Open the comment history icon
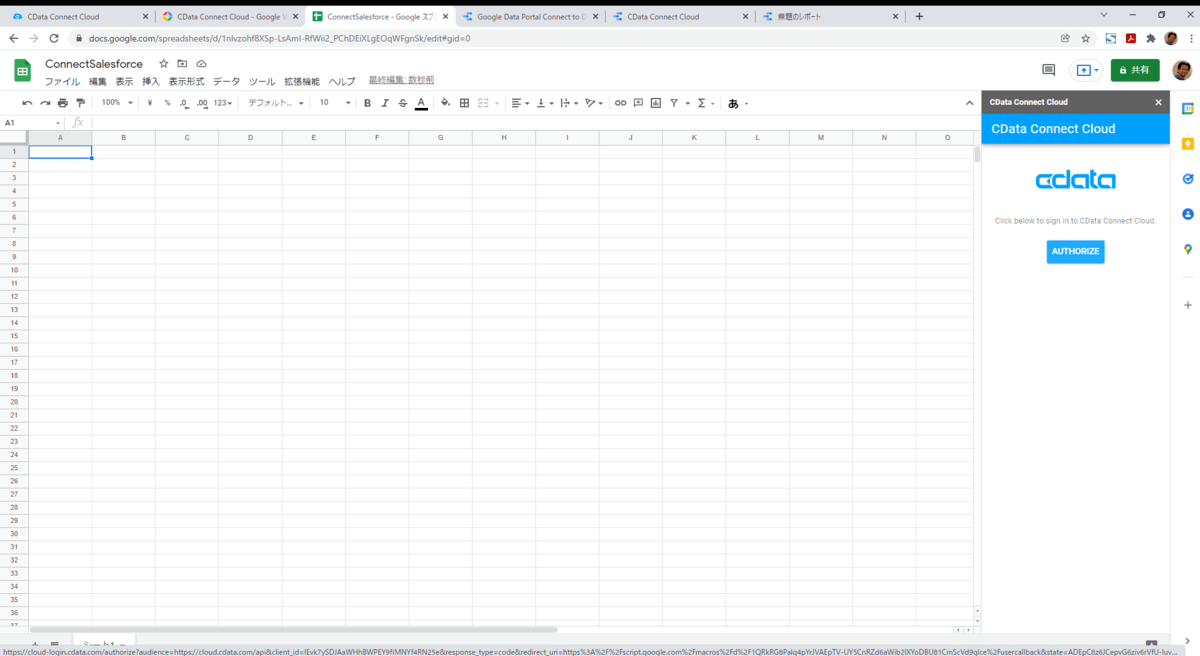Image resolution: width=1200 pixels, height=656 pixels. click(x=1049, y=70)
